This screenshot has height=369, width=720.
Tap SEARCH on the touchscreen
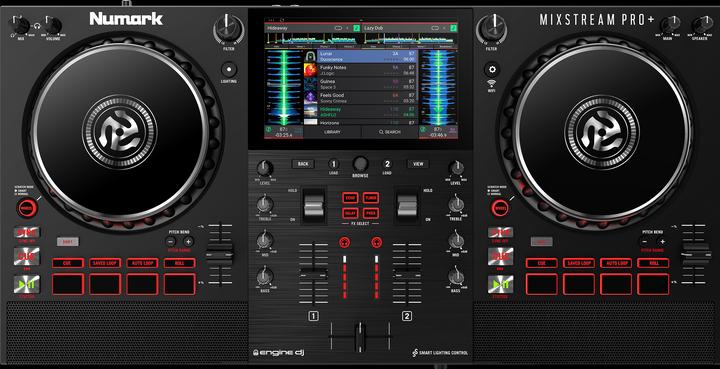click(x=390, y=132)
